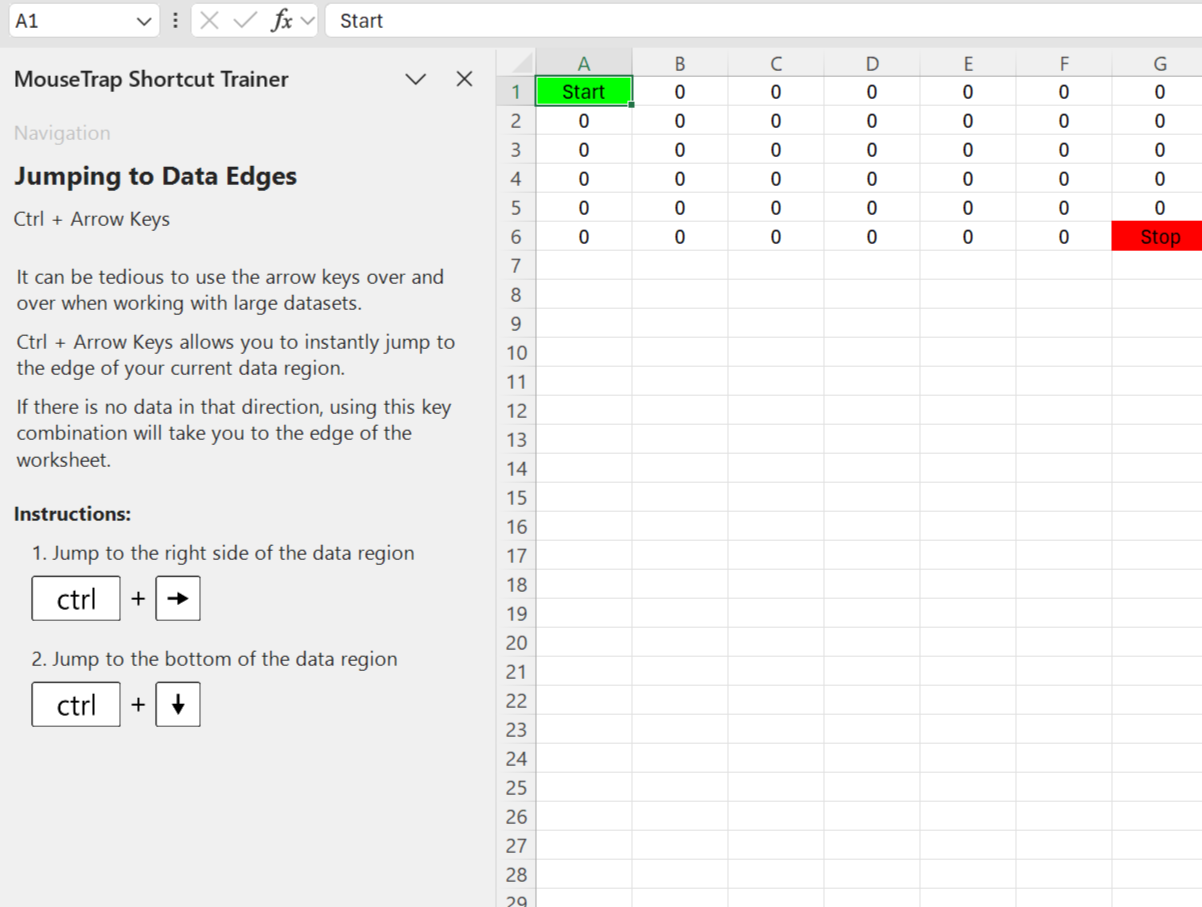The height and width of the screenshot is (907, 1202).
Task: Select row header 6
Action: click(516, 236)
